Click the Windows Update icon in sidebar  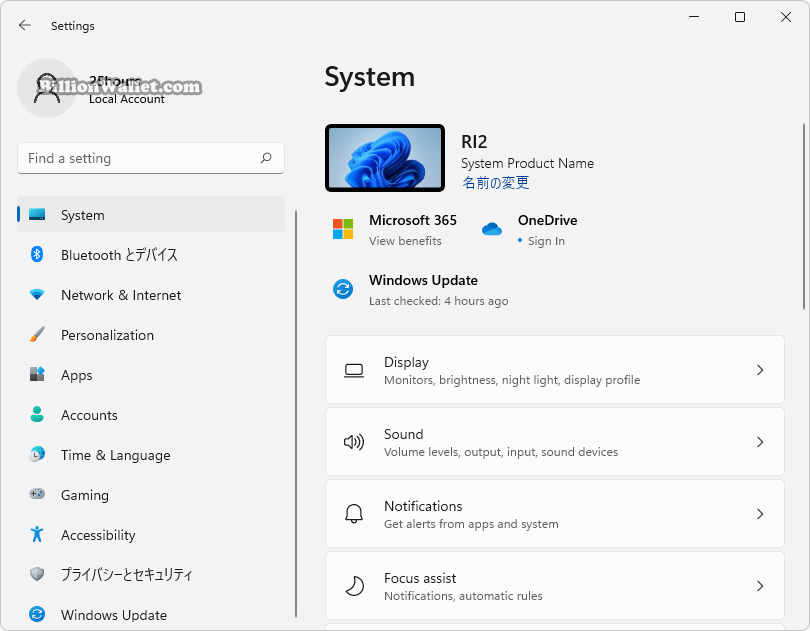coord(37,614)
